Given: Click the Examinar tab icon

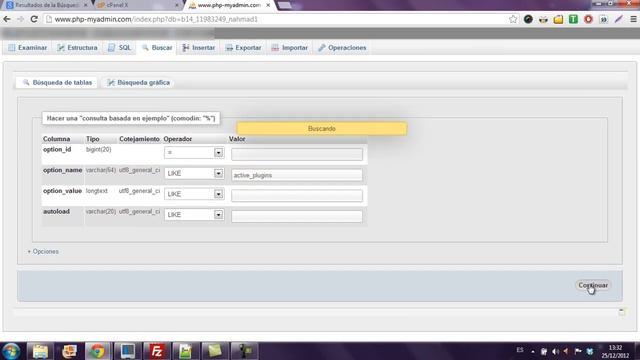Looking at the screenshot, I should point(12,48).
